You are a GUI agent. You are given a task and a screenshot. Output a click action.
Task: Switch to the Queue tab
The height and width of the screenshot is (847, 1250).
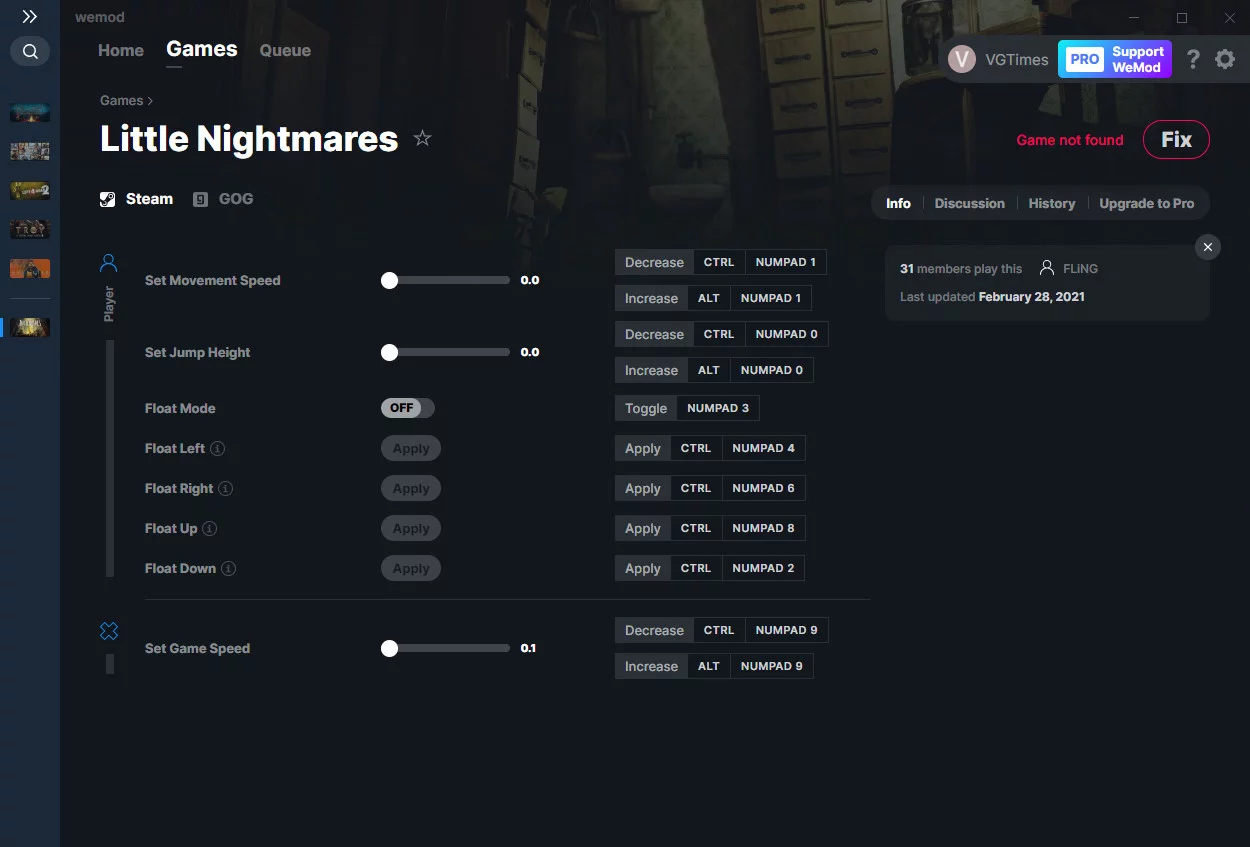coord(285,50)
